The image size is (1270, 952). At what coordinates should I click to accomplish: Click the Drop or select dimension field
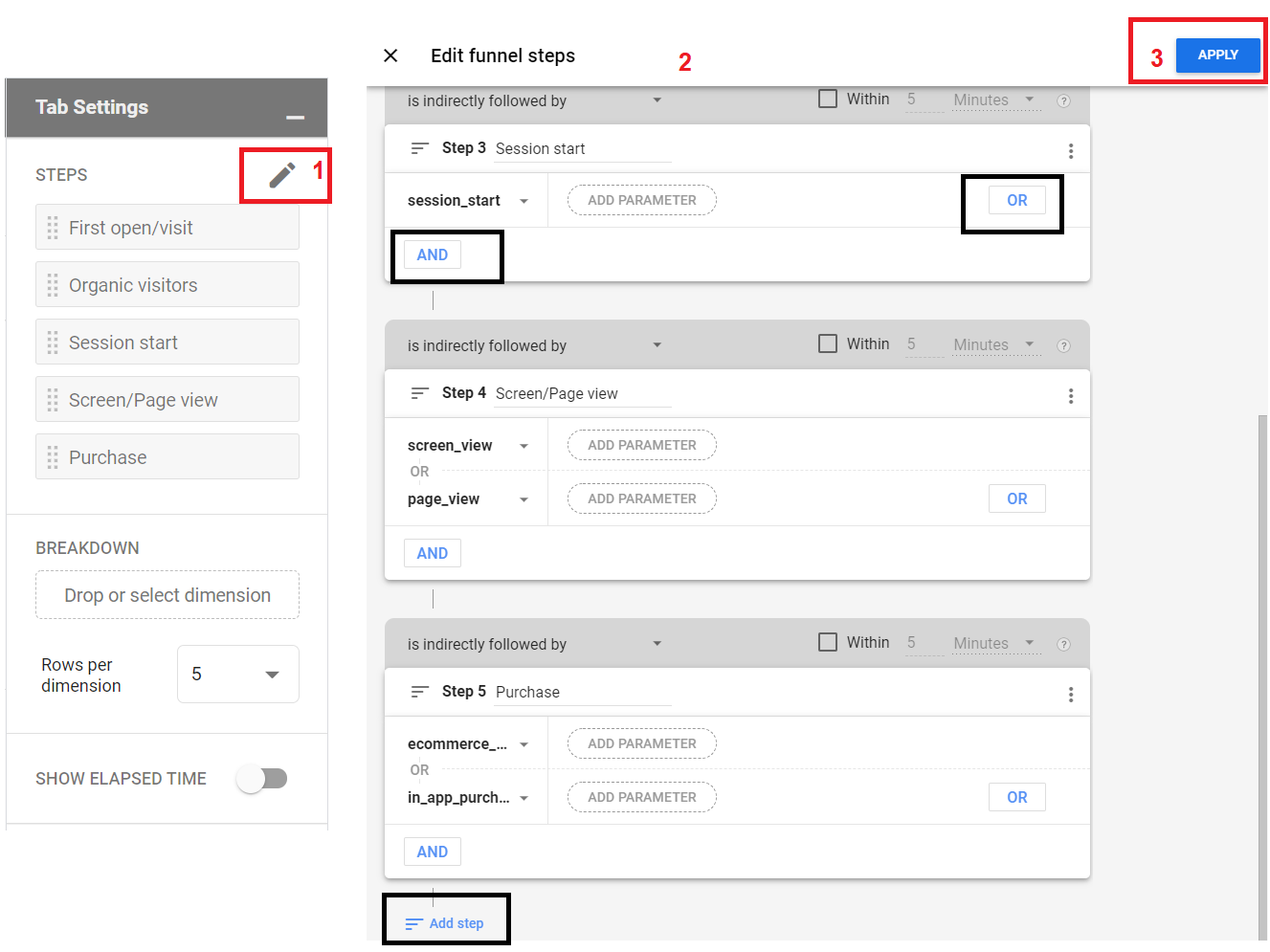tap(167, 595)
